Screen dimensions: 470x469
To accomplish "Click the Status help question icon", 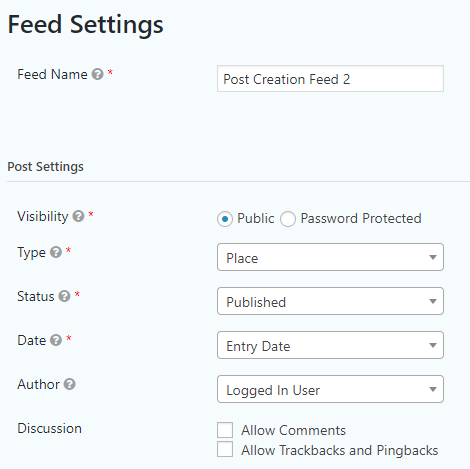I will click(64, 296).
